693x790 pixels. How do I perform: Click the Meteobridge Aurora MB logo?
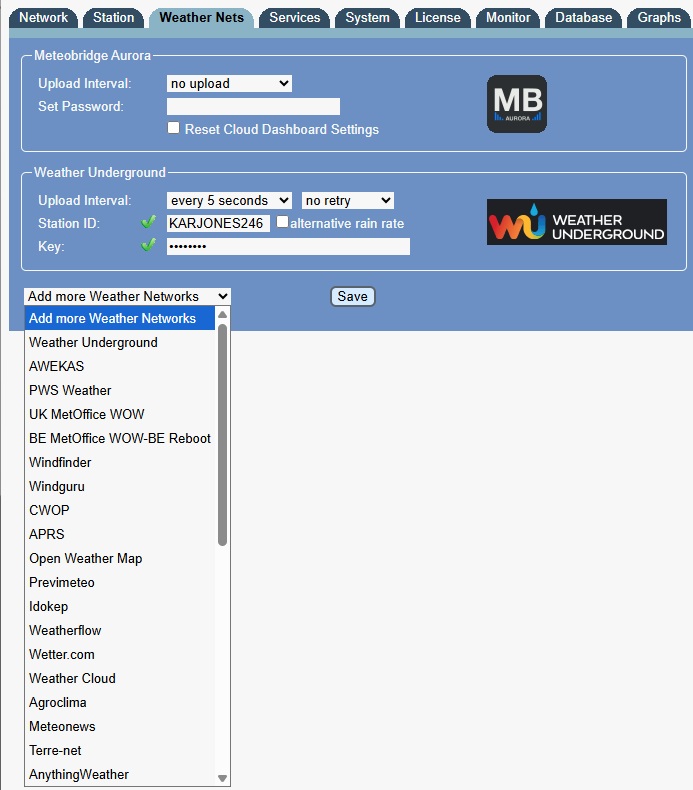(x=517, y=104)
